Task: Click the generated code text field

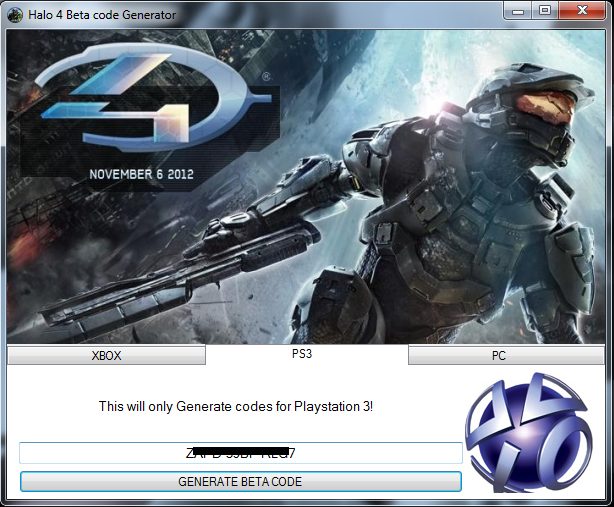Action: tap(241, 453)
